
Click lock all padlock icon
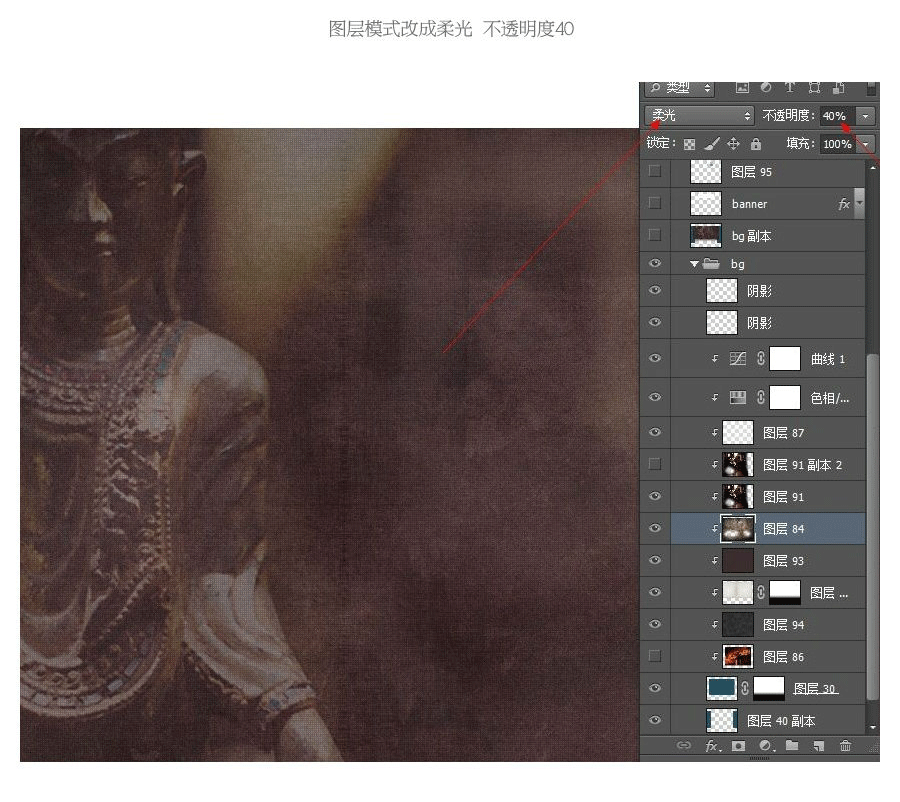(756, 144)
